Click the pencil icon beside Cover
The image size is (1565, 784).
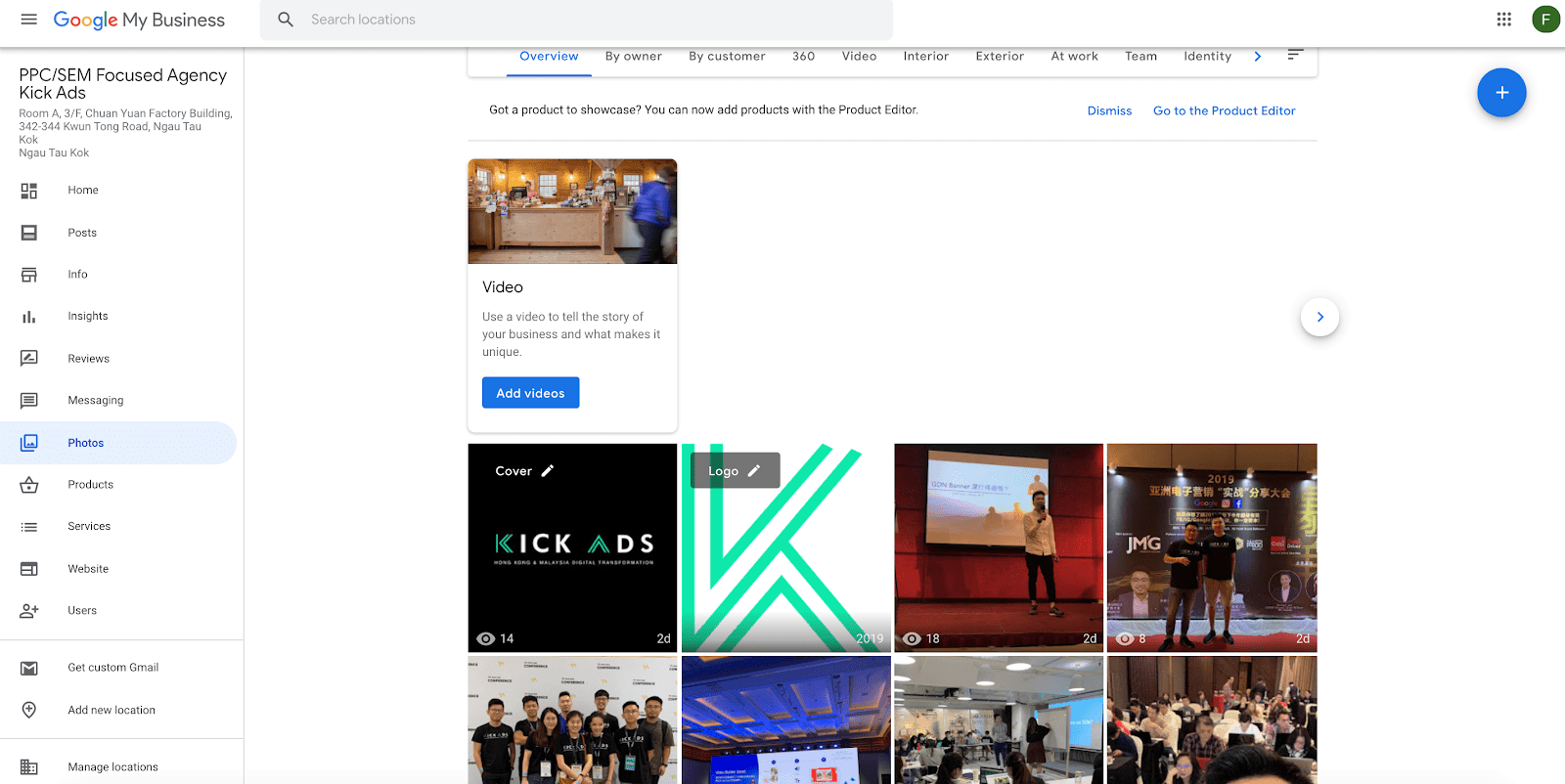tap(548, 471)
